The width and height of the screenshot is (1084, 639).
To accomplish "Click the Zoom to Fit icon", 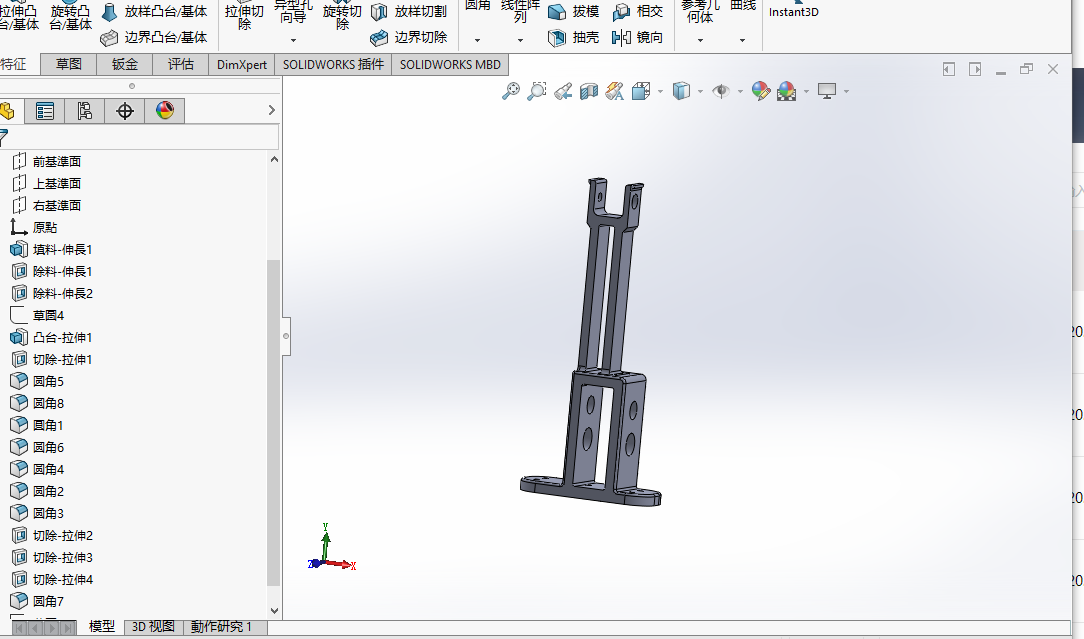I will (511, 91).
